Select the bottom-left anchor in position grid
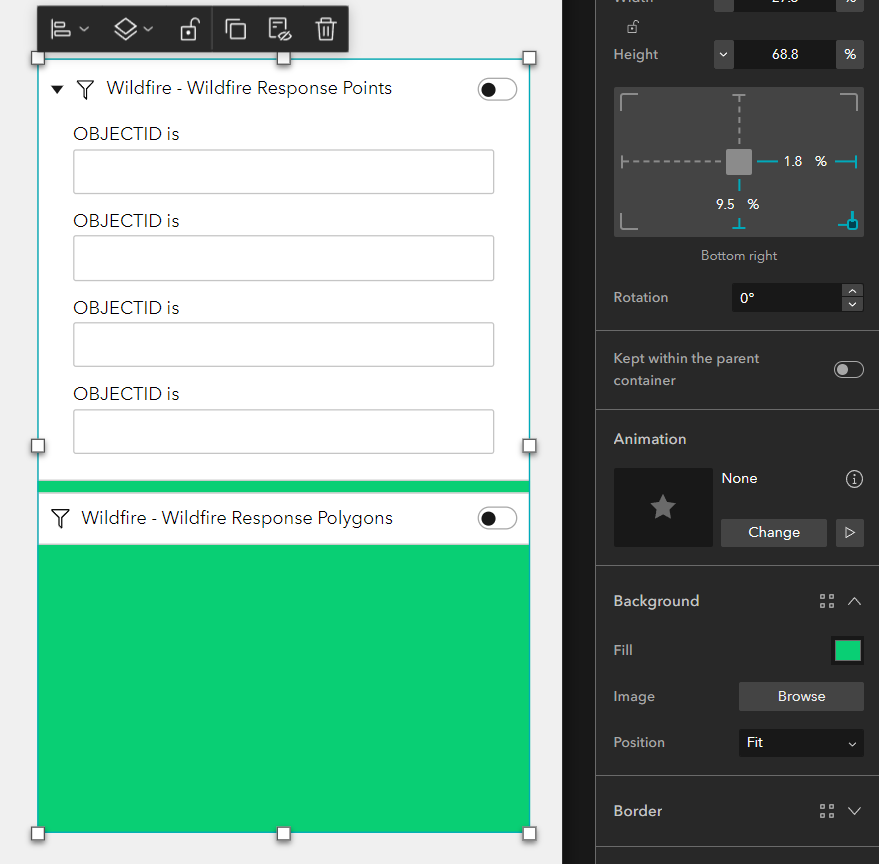Viewport: 879px width, 864px height. (629, 221)
